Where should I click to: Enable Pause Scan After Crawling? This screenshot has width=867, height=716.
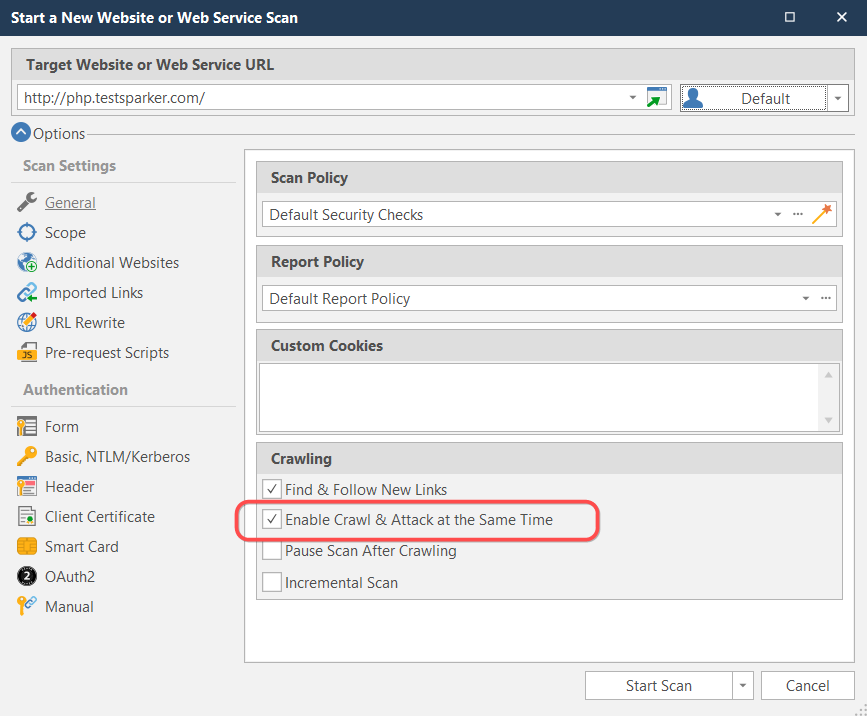pyautogui.click(x=271, y=549)
